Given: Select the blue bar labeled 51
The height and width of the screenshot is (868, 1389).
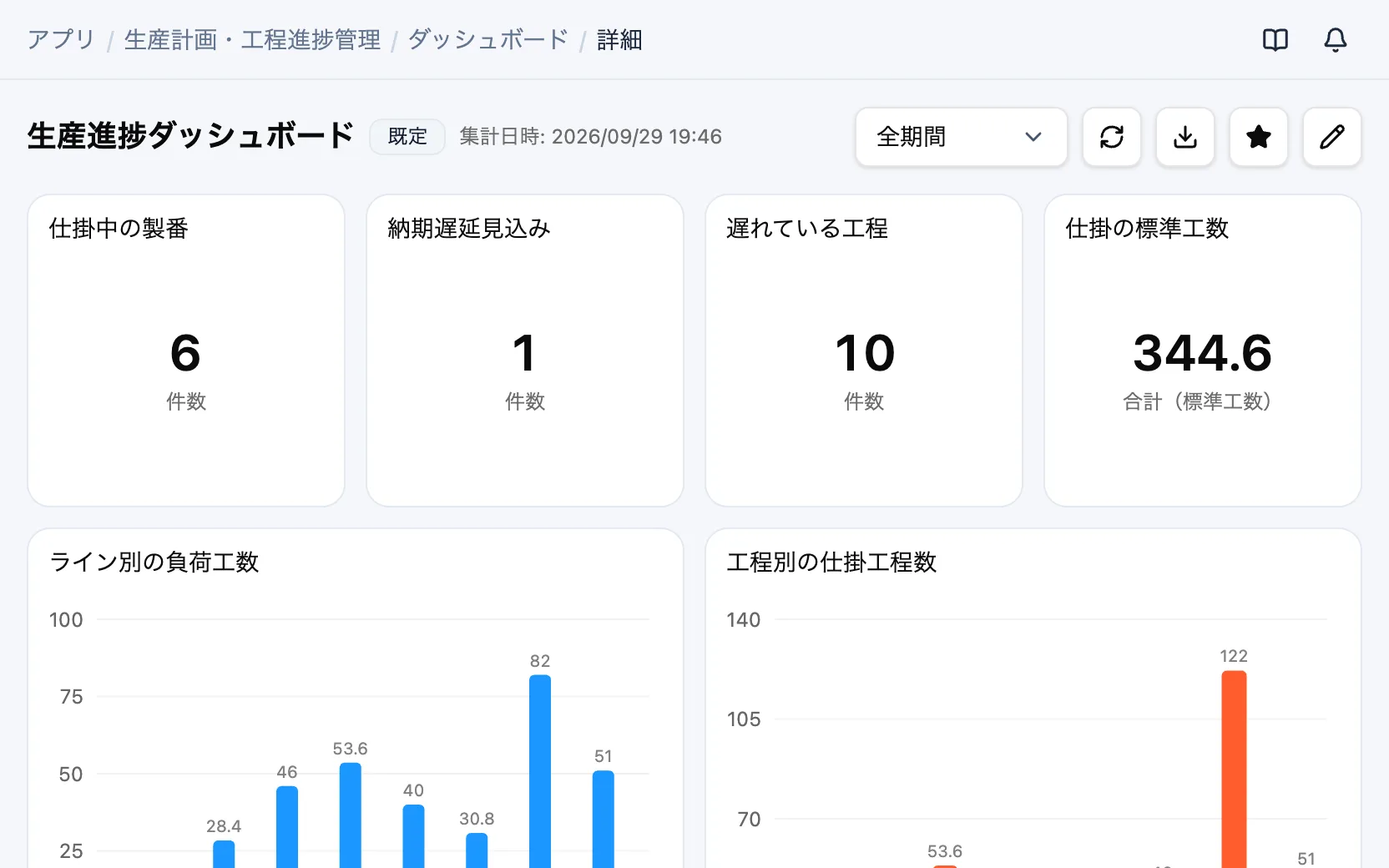Looking at the screenshot, I should pyautogui.click(x=604, y=819).
